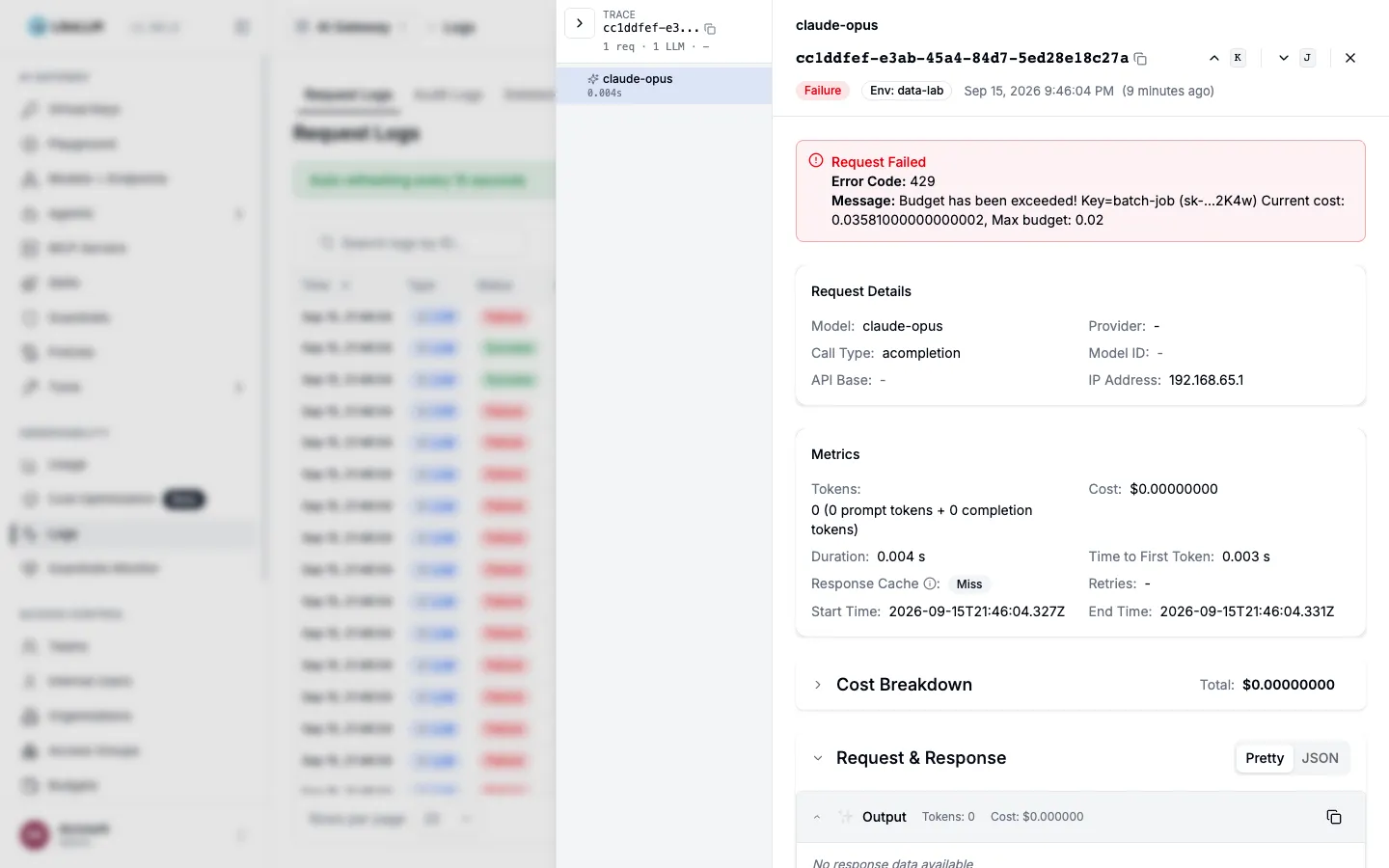Go to the previous log with the K arrow
Image resolution: width=1389 pixels, height=868 pixels.
click(x=1214, y=58)
